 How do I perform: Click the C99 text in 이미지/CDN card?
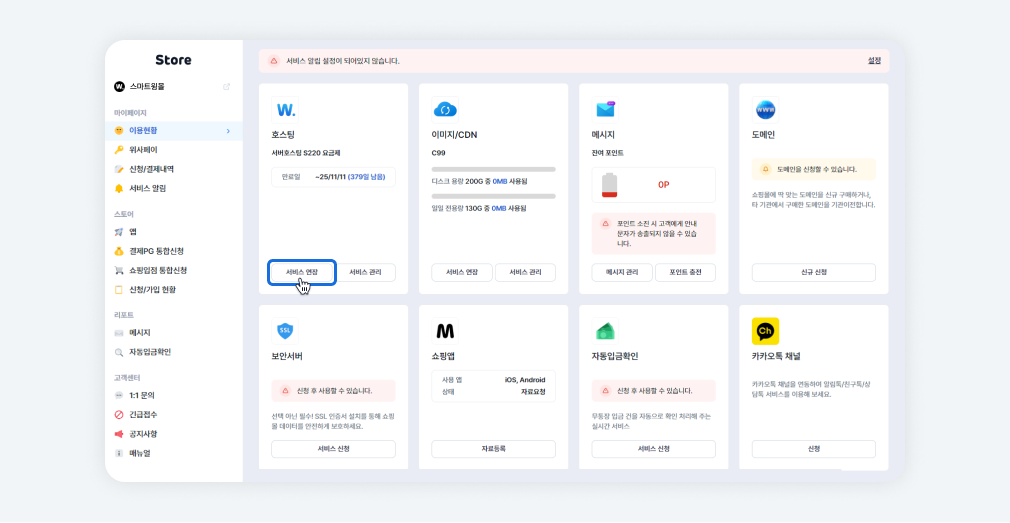(x=439, y=153)
